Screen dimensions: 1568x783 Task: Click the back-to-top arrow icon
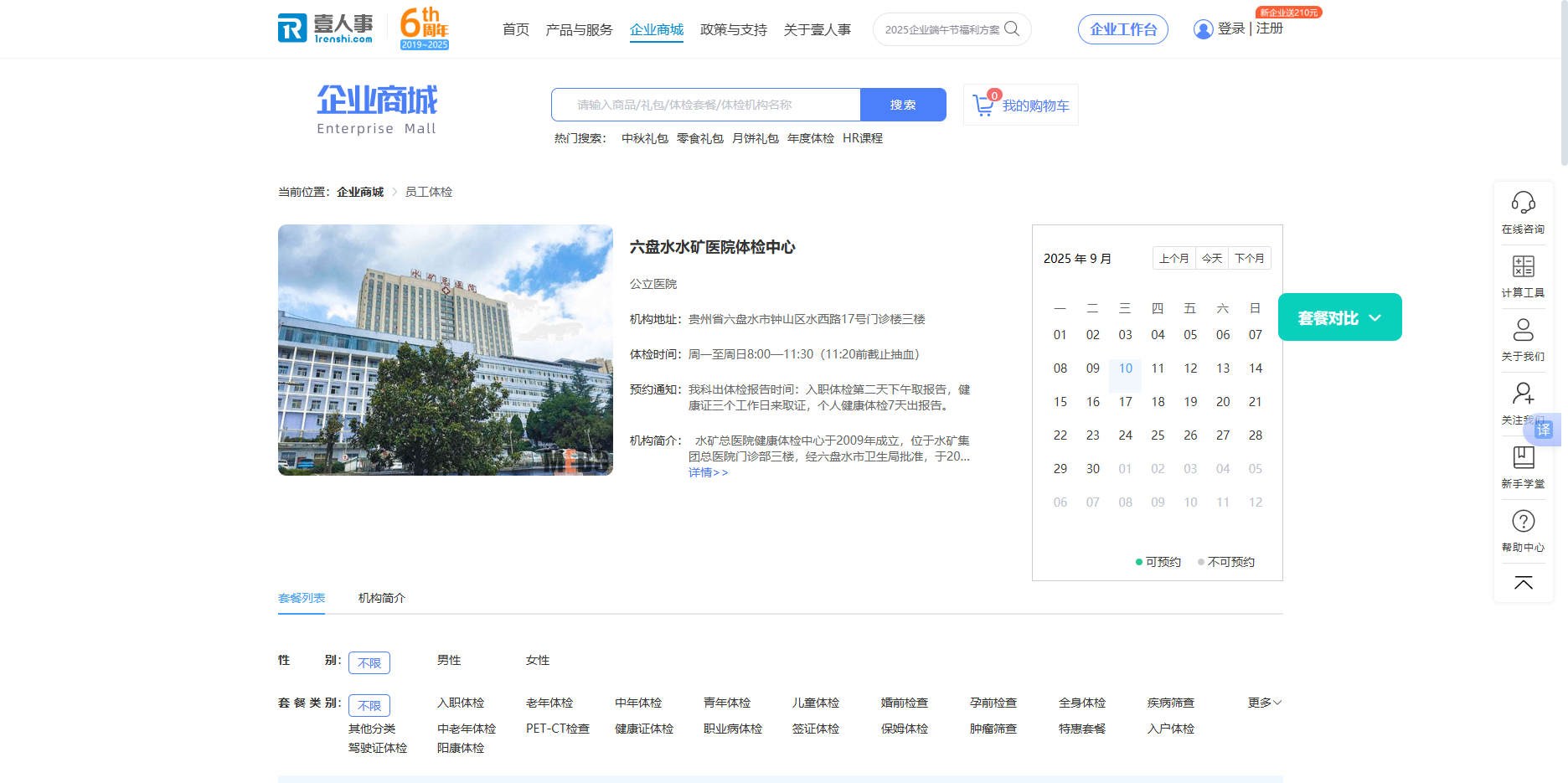point(1523,583)
